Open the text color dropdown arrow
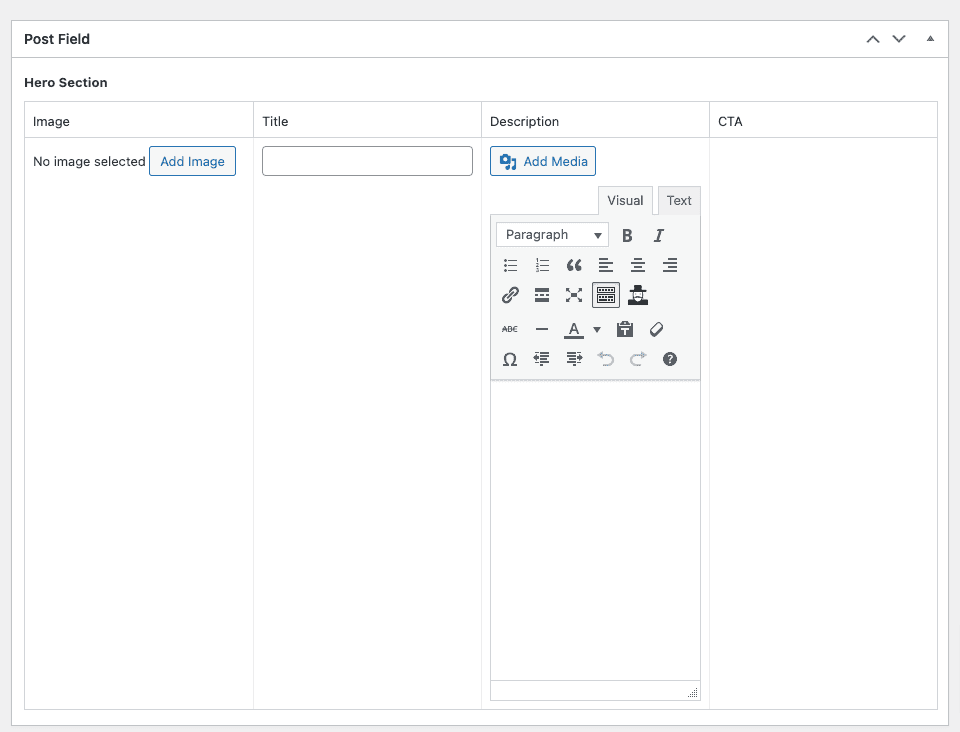Viewport: 960px width, 732px height. coord(597,330)
